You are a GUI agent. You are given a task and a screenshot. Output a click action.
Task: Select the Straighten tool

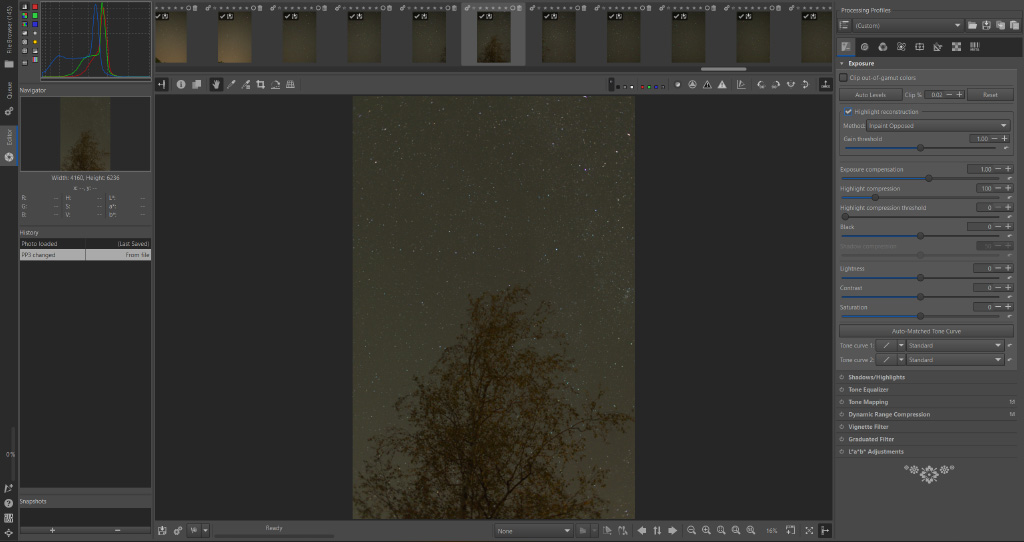point(275,85)
